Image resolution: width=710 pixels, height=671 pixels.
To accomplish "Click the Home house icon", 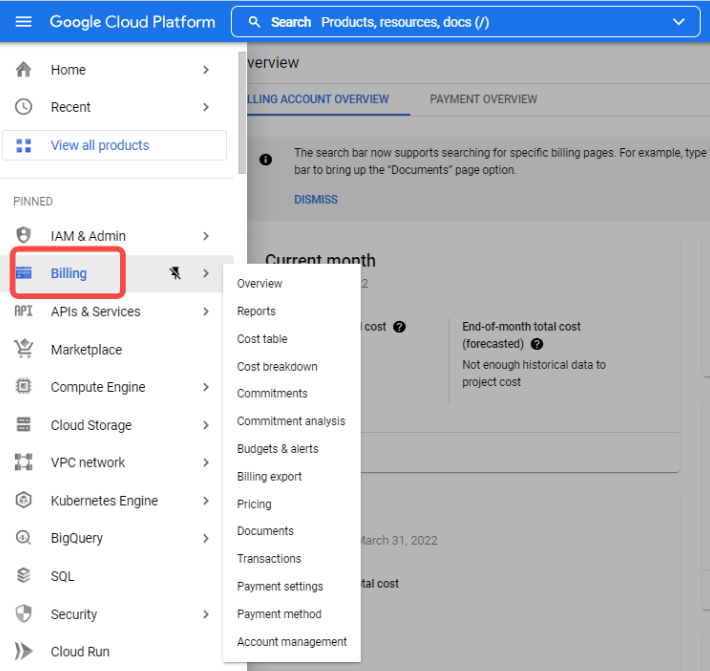I will click(24, 69).
